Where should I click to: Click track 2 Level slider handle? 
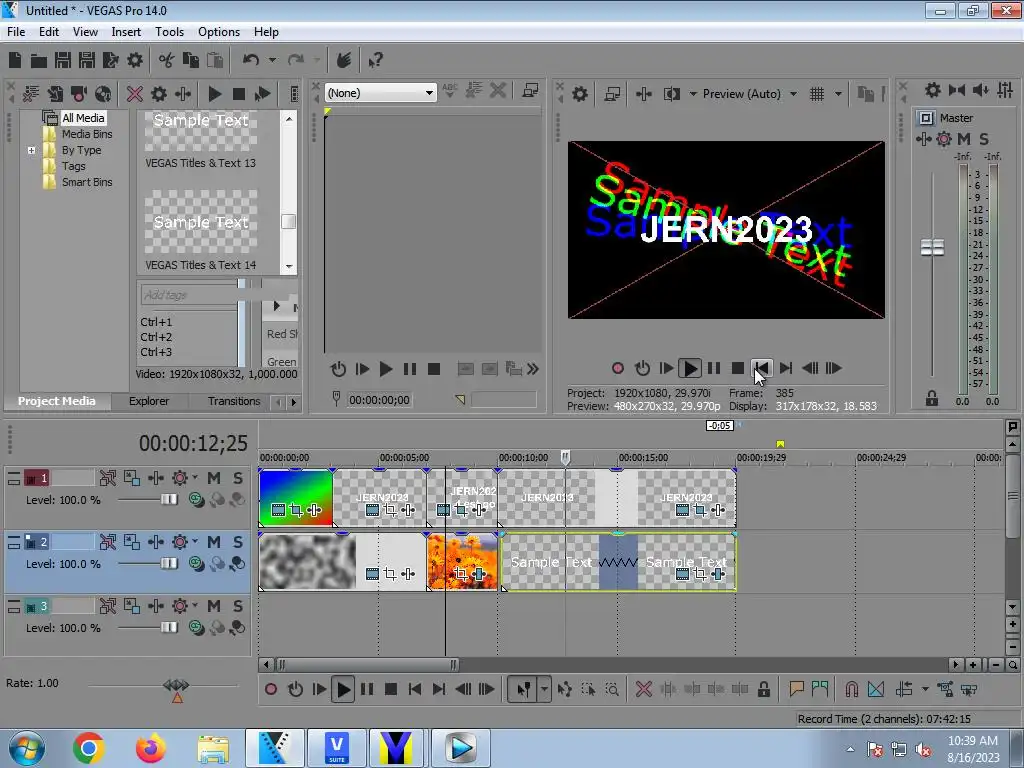pyautogui.click(x=169, y=563)
